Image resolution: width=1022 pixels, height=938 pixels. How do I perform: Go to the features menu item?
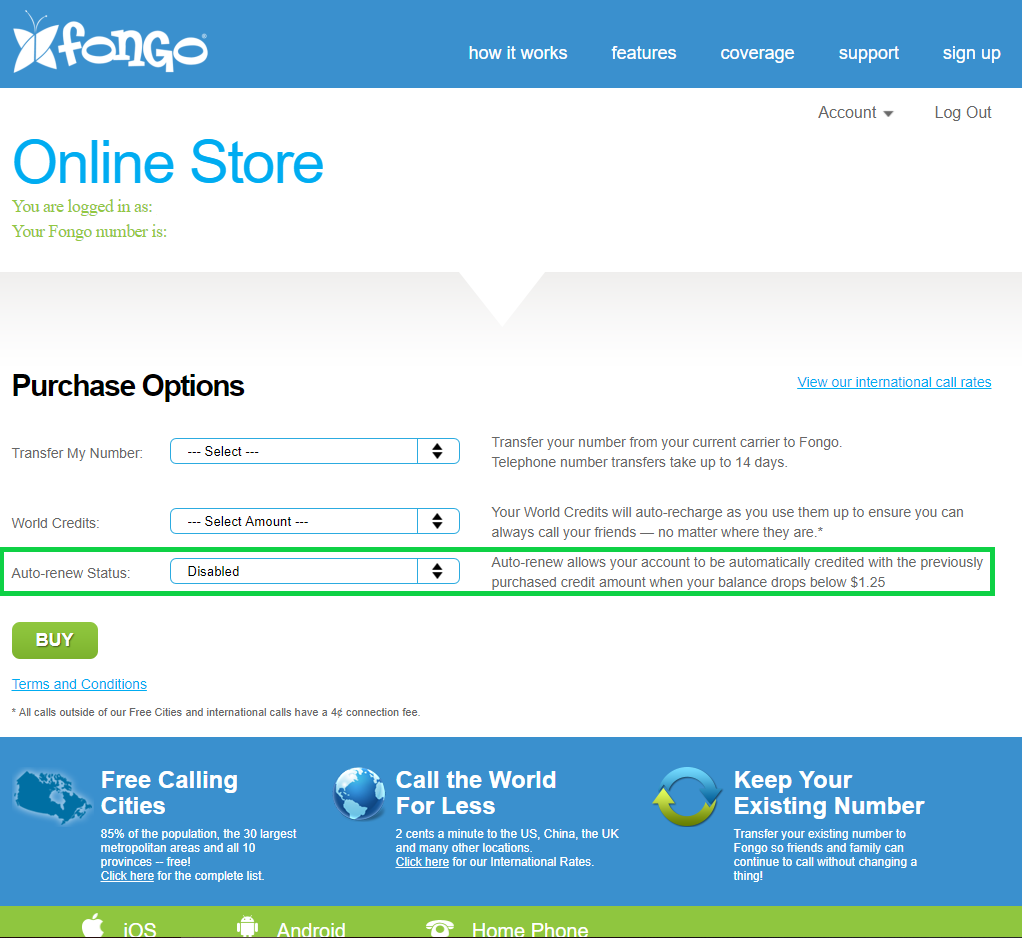coord(643,53)
